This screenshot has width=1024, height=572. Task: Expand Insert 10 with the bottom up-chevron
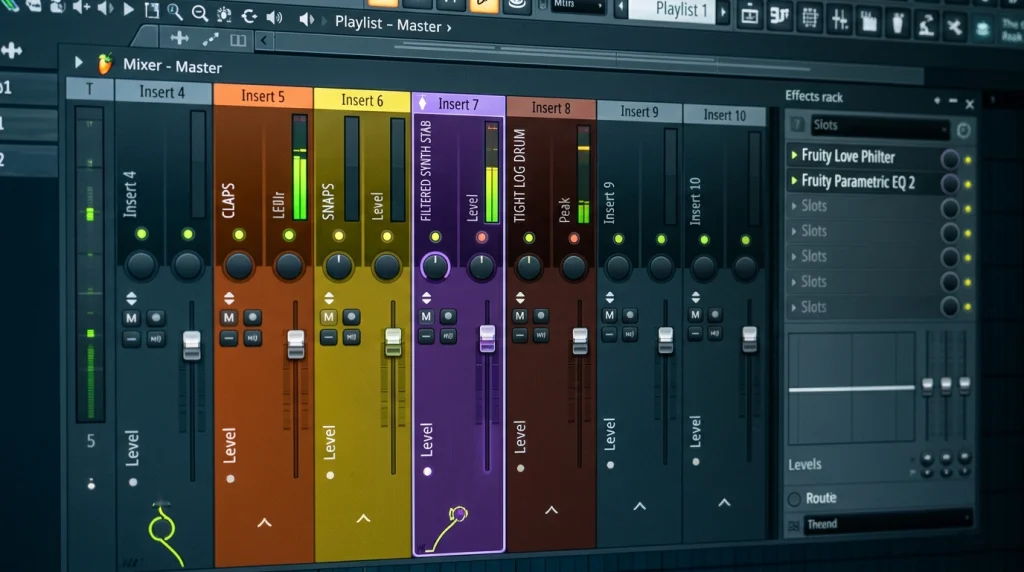724,503
